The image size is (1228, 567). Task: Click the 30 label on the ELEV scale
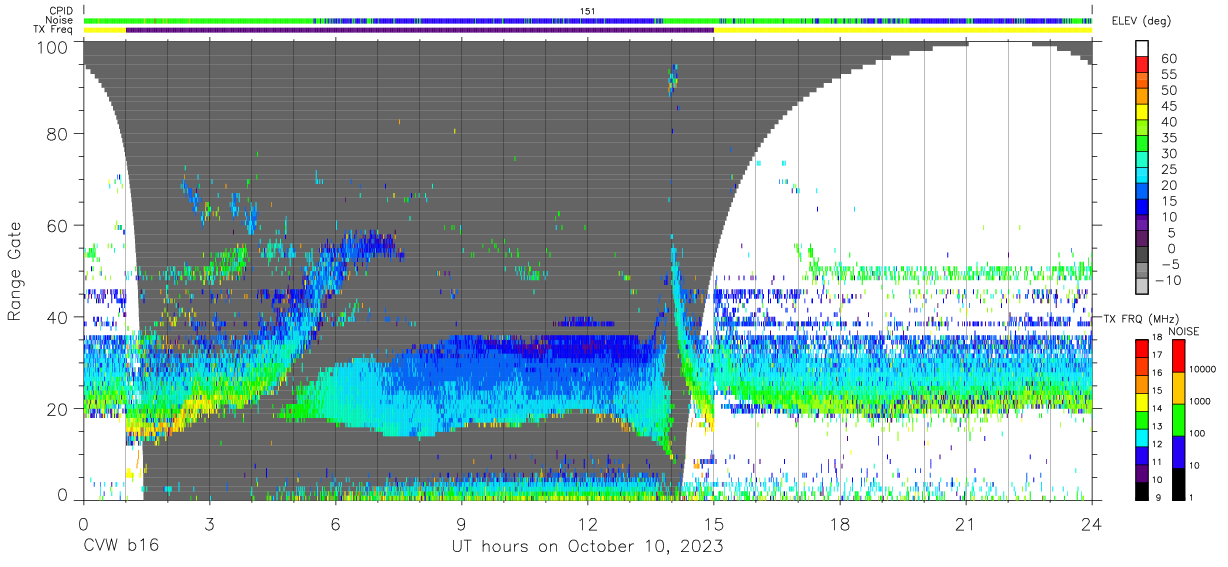pos(1168,154)
